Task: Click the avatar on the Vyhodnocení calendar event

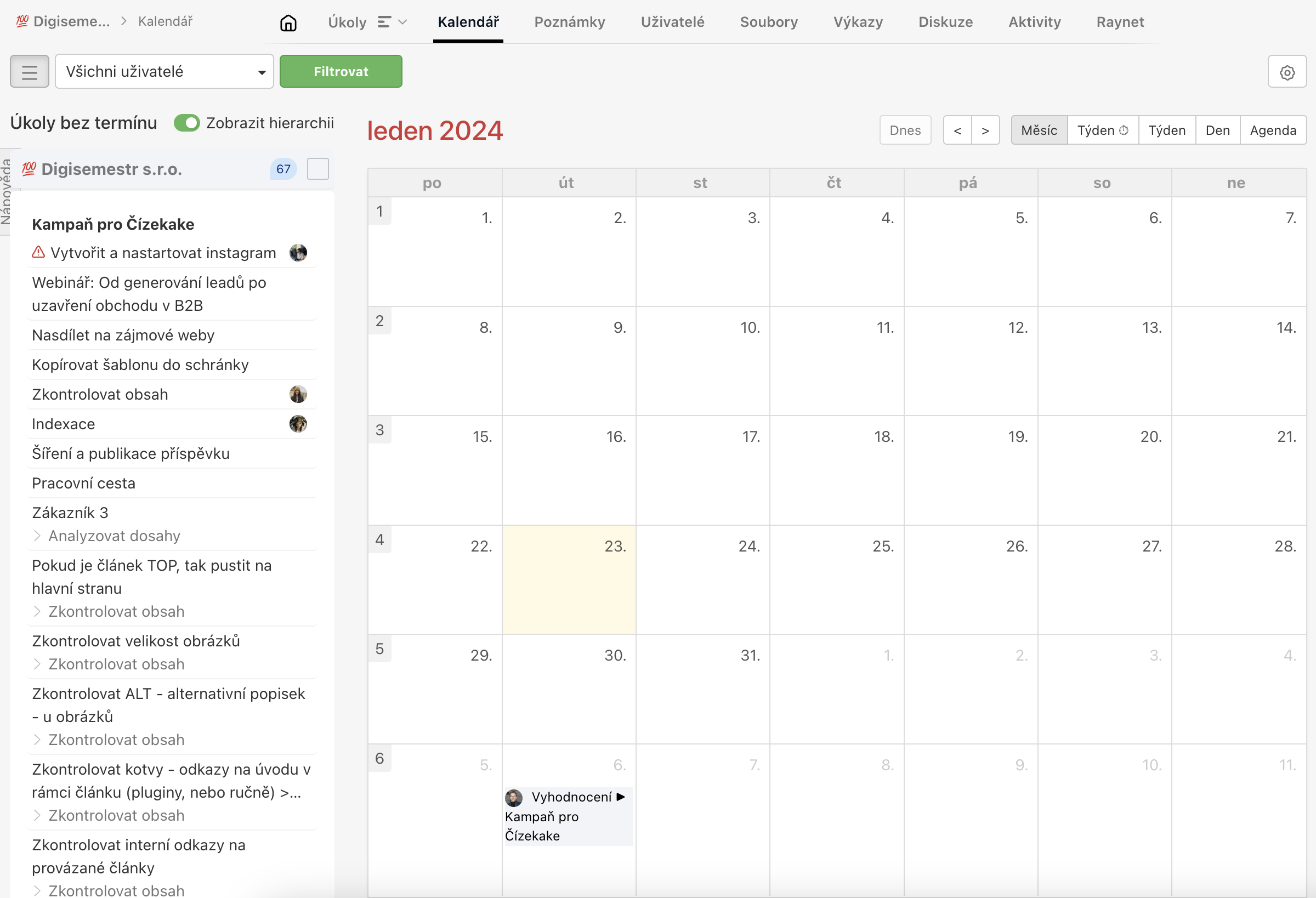Action: coord(514,798)
